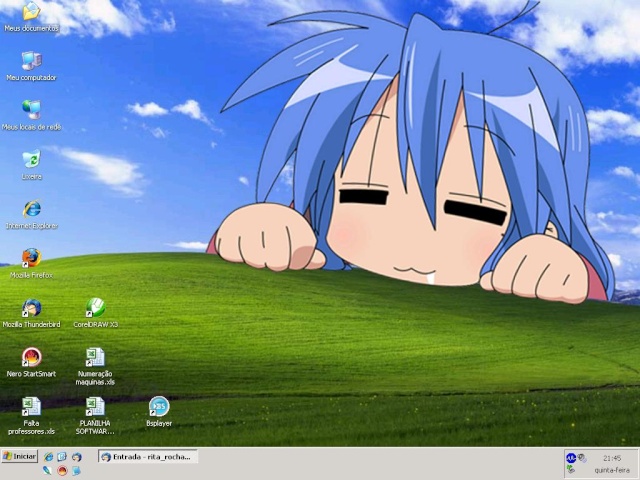The width and height of the screenshot is (640, 480).
Task: Click blue page icon right of Nero in Quick Launch
Action: pyautogui.click(x=76, y=471)
